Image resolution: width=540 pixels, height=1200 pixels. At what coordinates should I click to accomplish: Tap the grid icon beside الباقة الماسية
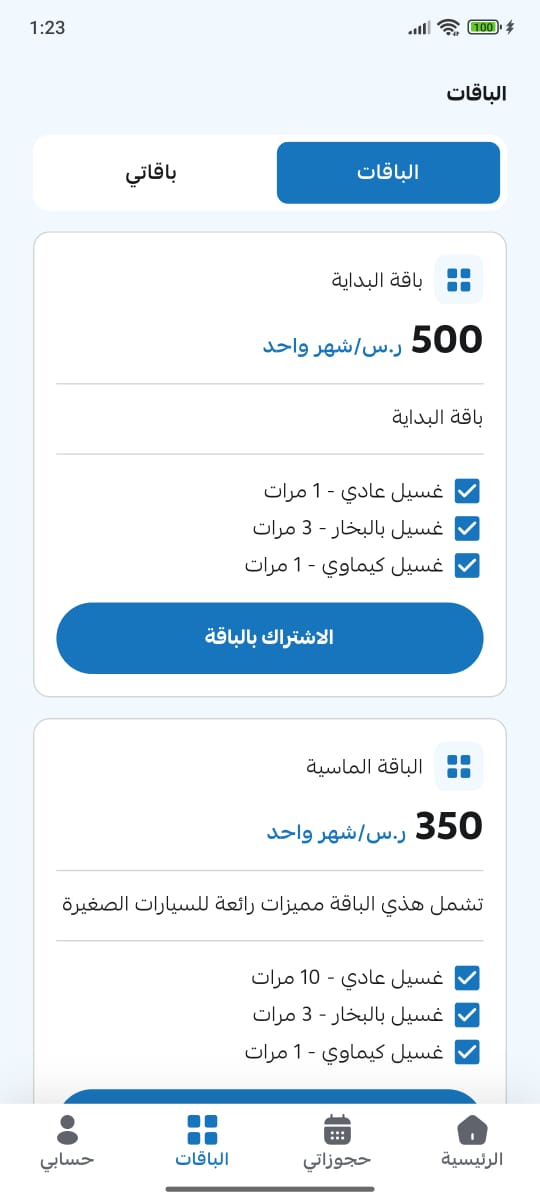[x=459, y=767]
